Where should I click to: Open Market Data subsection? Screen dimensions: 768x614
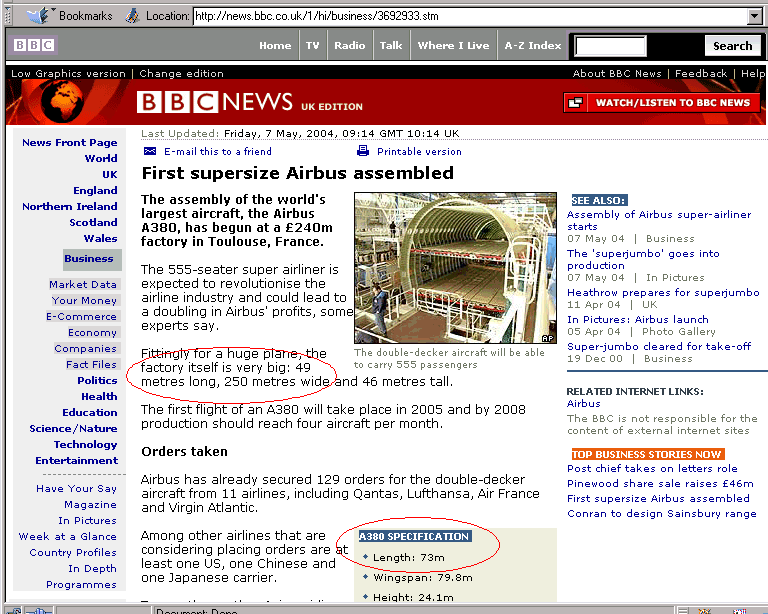click(84, 284)
